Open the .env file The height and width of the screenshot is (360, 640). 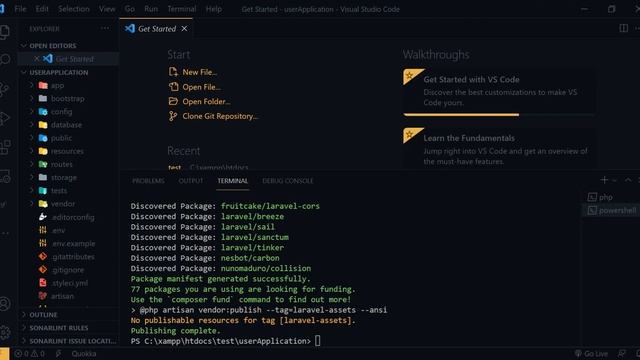click(58, 230)
